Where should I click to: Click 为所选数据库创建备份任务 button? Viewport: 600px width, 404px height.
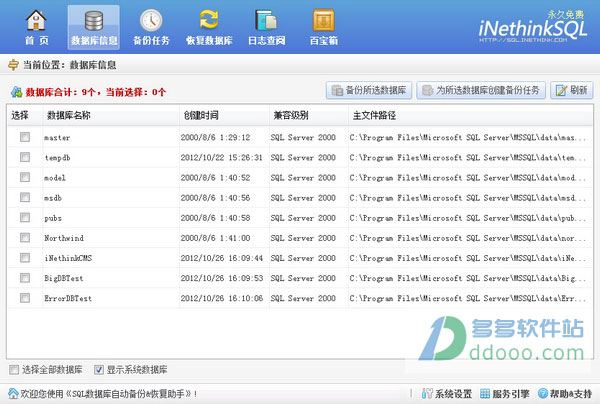481,90
